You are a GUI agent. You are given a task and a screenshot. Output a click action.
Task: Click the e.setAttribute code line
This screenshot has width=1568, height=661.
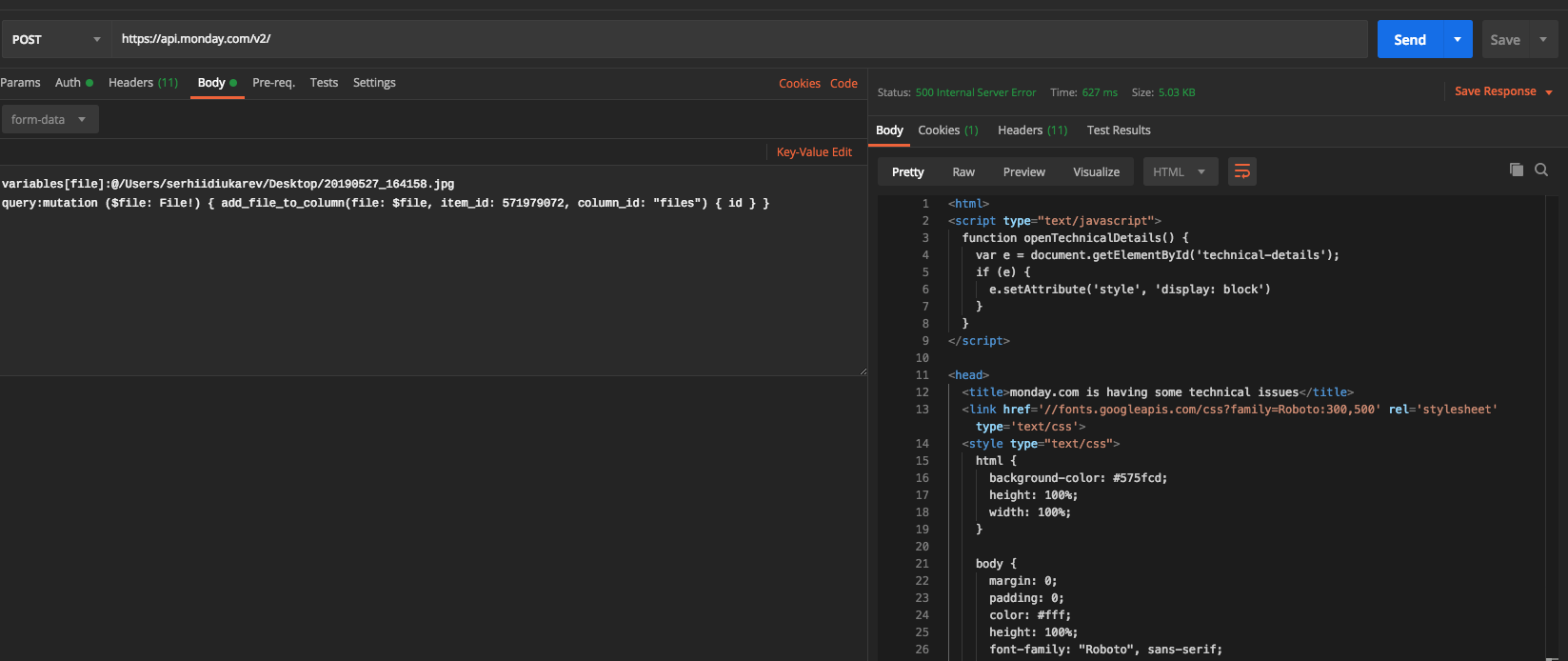tap(1129, 289)
